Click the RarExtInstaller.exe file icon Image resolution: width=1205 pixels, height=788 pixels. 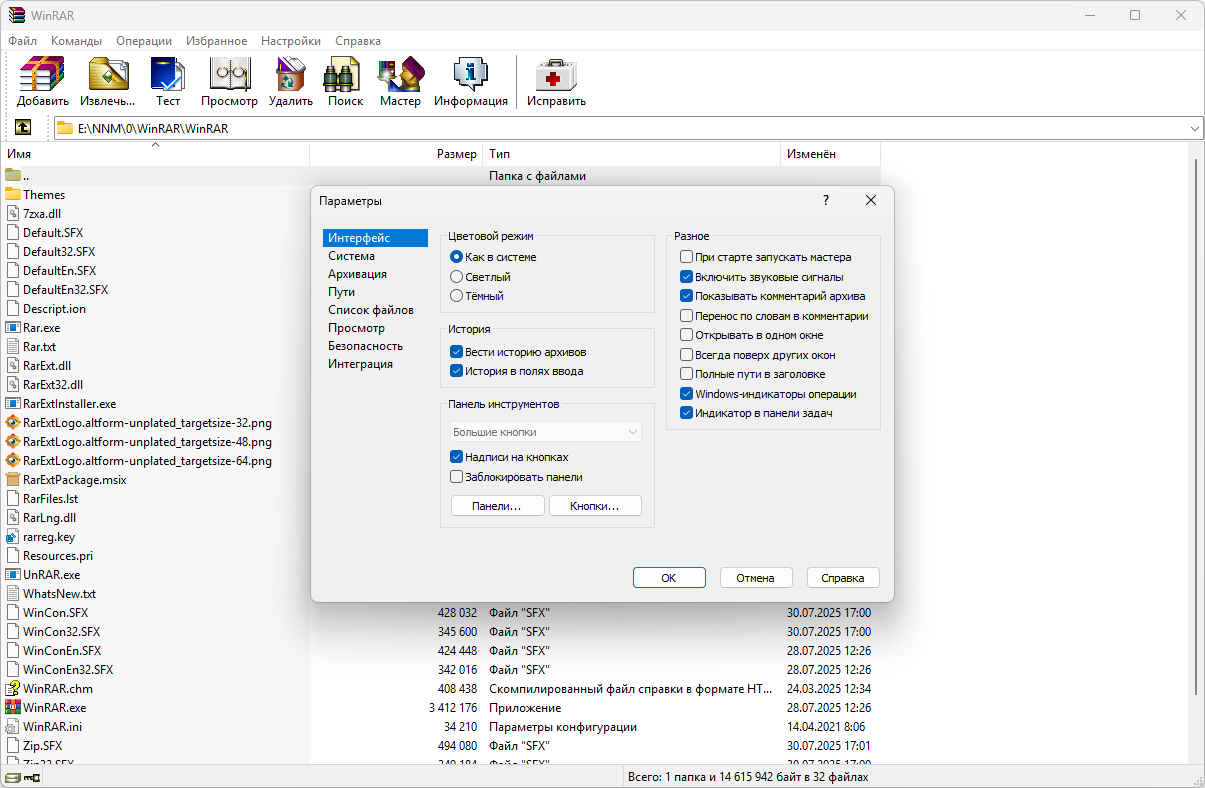coord(13,403)
